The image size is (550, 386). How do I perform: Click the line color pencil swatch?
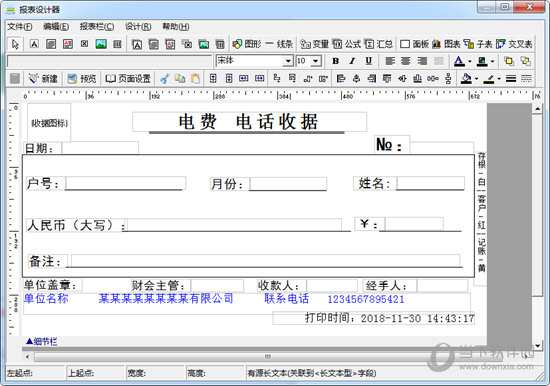[x=489, y=79]
